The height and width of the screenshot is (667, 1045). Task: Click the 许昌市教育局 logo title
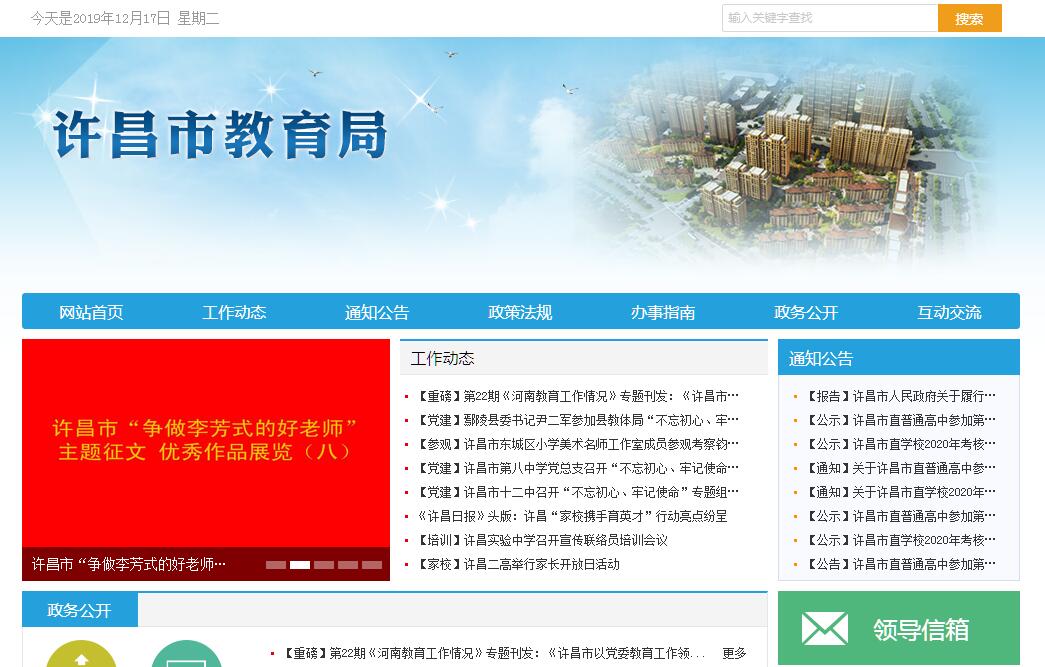(x=220, y=134)
